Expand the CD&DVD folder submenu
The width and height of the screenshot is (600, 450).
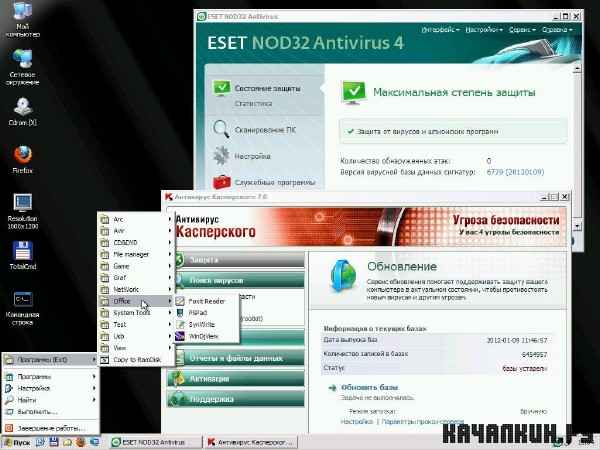136,243
